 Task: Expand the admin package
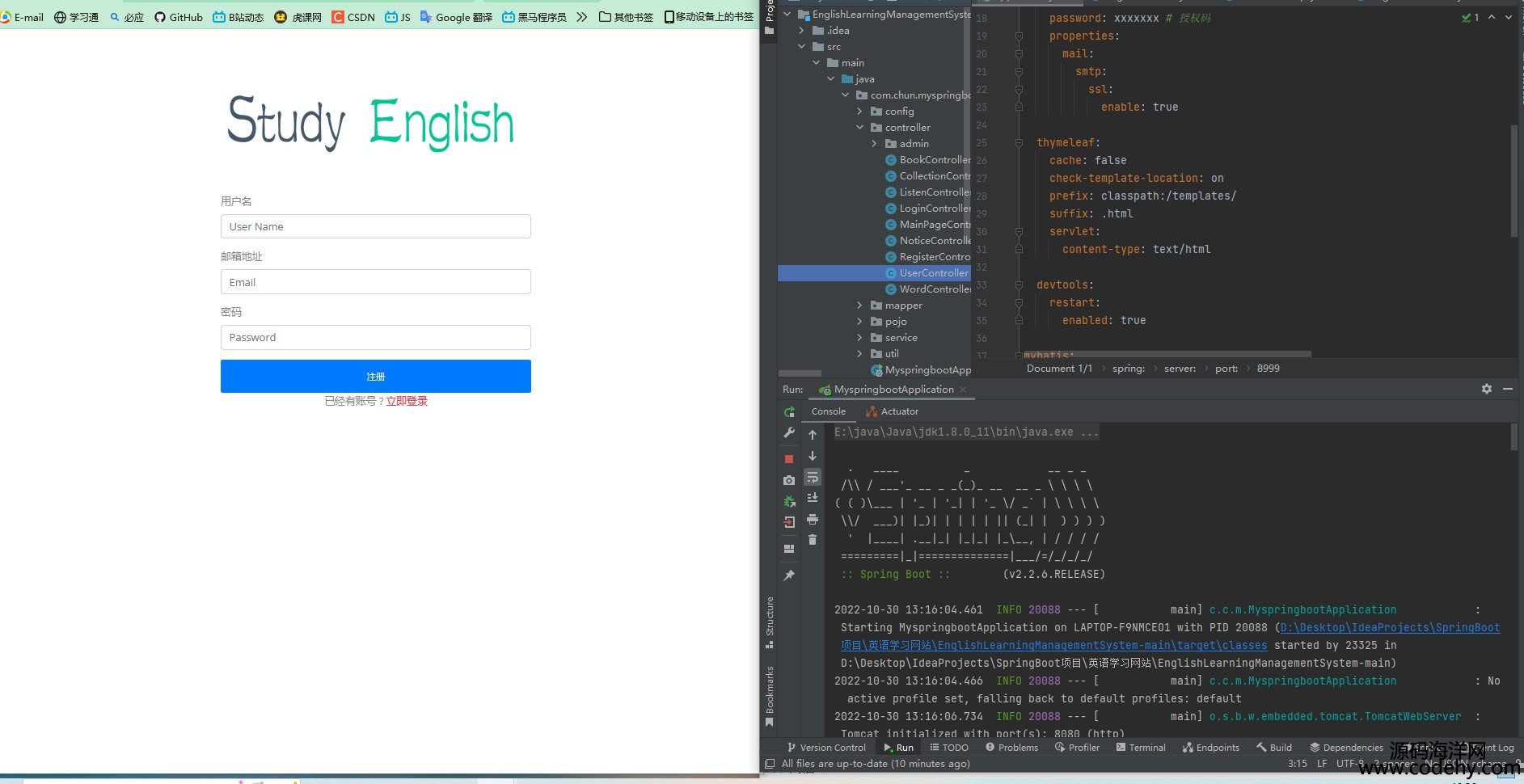click(x=874, y=144)
